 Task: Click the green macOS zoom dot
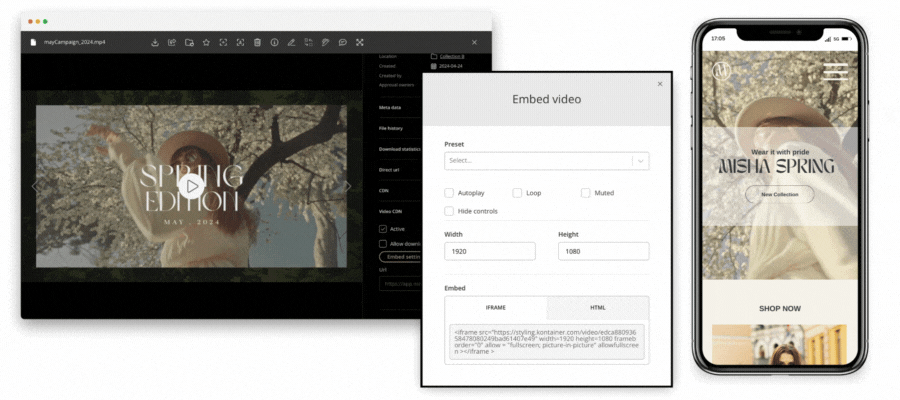[45, 21]
